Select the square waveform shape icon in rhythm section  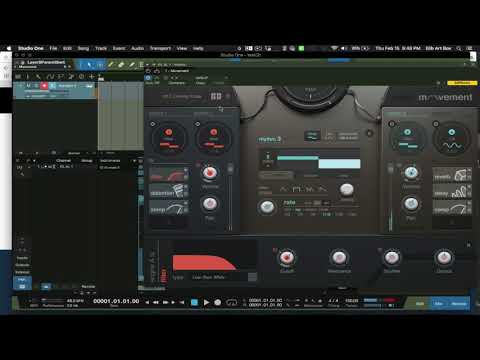pos(296,189)
